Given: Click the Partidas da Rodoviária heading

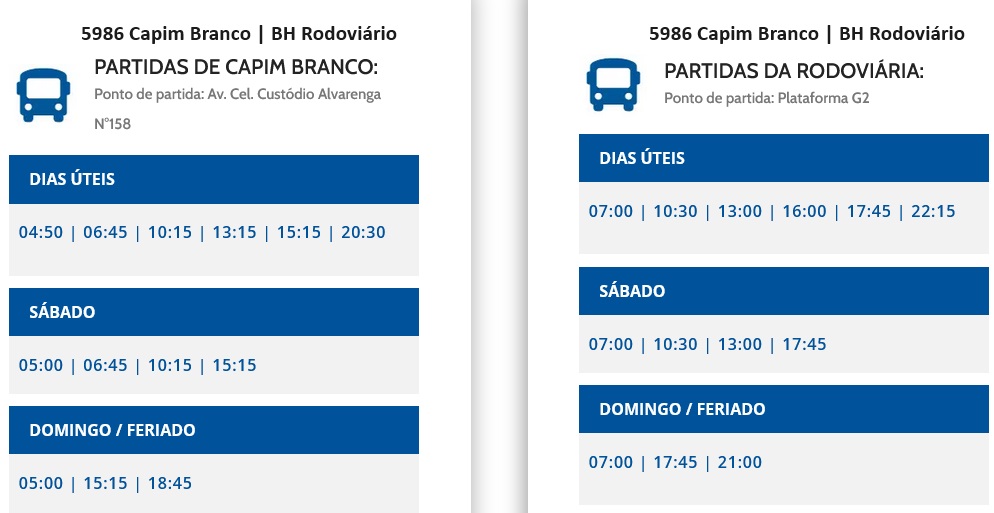Looking at the screenshot, I should click(794, 71).
